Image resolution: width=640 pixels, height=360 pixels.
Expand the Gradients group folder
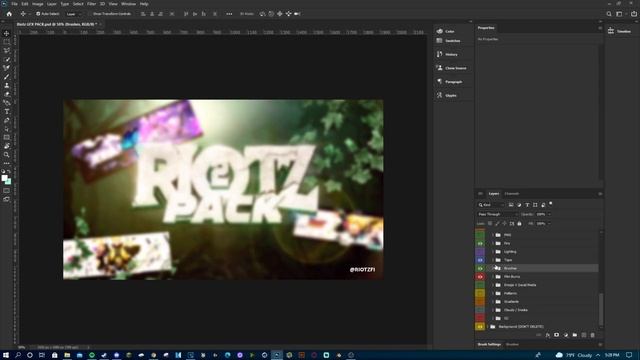(493, 302)
